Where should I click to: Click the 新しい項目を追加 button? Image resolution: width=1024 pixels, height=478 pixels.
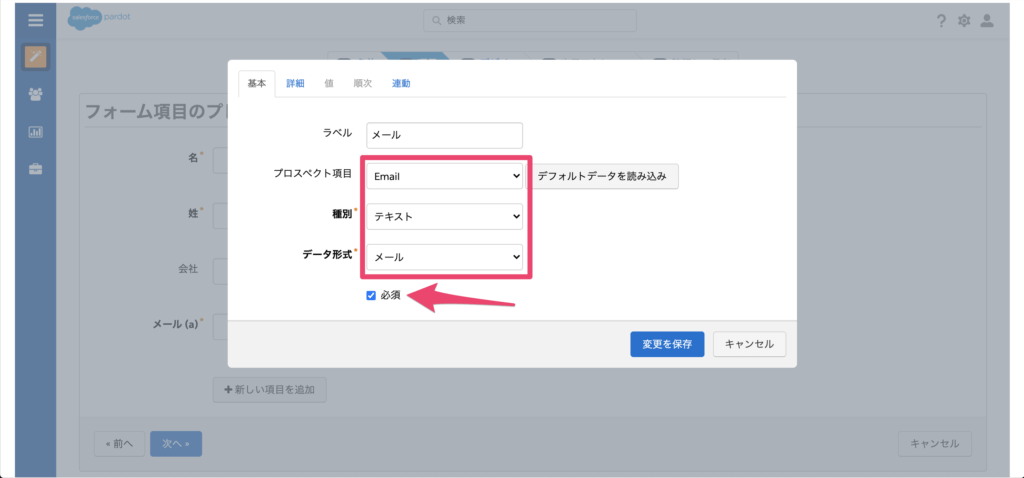click(270, 390)
